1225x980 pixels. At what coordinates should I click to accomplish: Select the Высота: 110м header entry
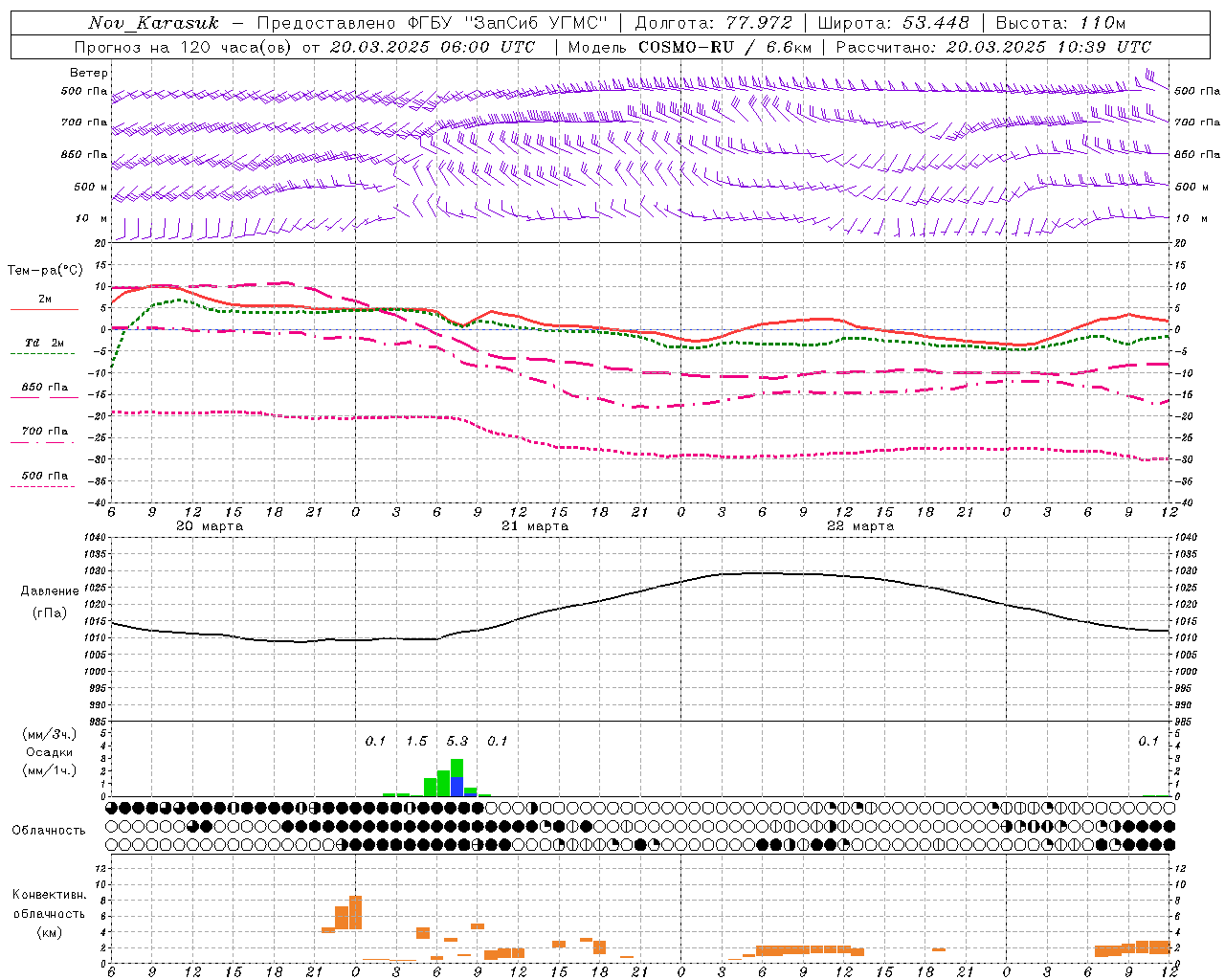1060,23
